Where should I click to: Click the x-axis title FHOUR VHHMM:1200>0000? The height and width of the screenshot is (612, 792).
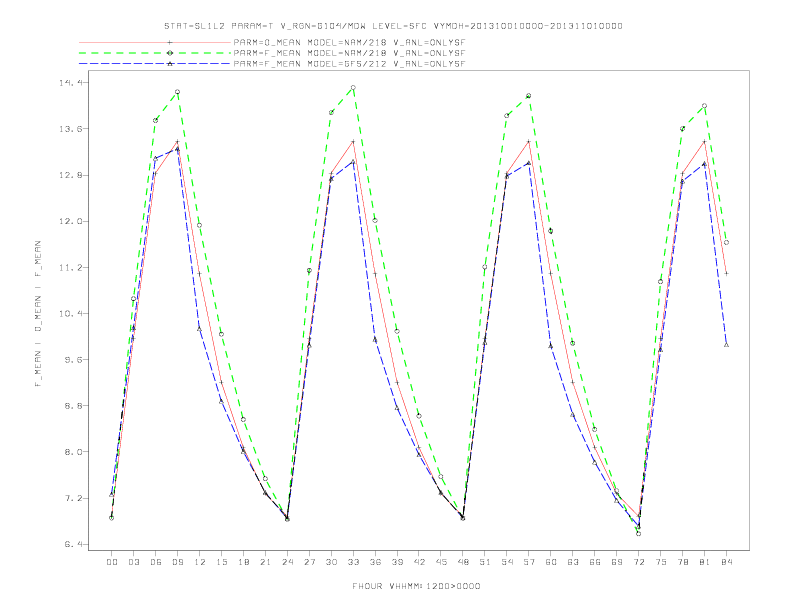[x=416, y=586]
